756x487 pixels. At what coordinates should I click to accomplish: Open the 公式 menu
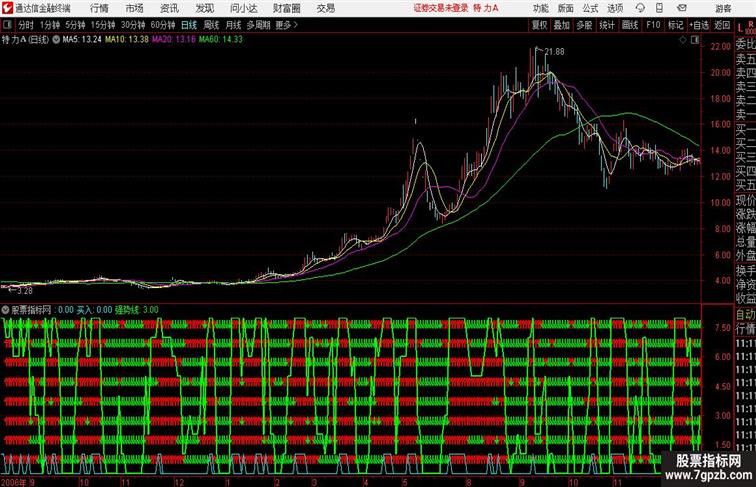590,8
